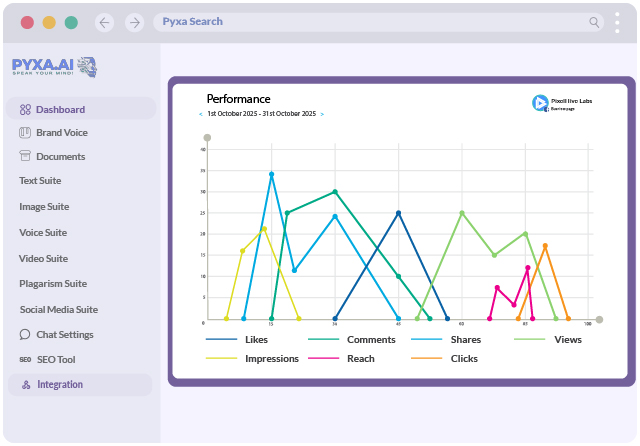Click the Chat Settings bubble icon
This screenshot has width=640, height=446.
tap(25, 335)
